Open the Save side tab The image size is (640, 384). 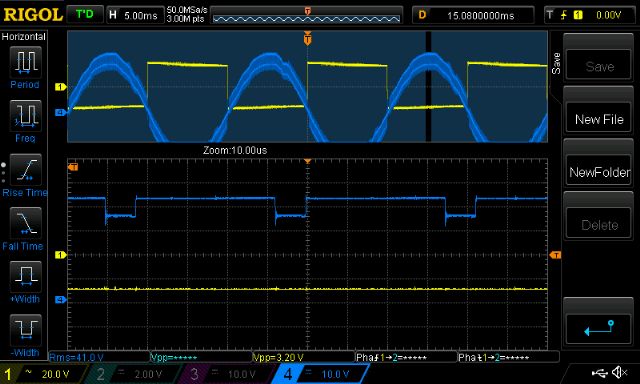(x=556, y=63)
